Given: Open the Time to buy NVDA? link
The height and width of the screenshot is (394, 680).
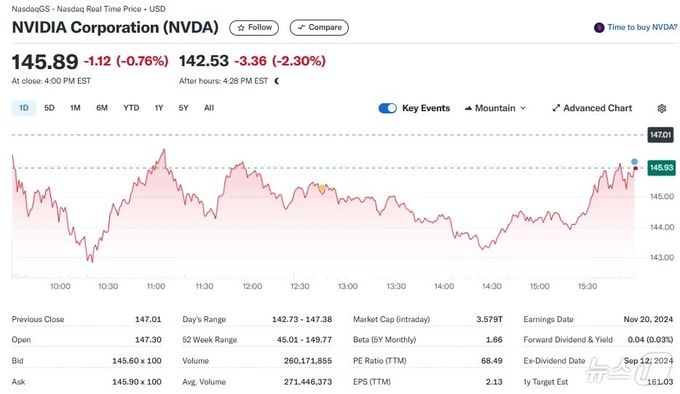Looking at the screenshot, I should pos(642,27).
